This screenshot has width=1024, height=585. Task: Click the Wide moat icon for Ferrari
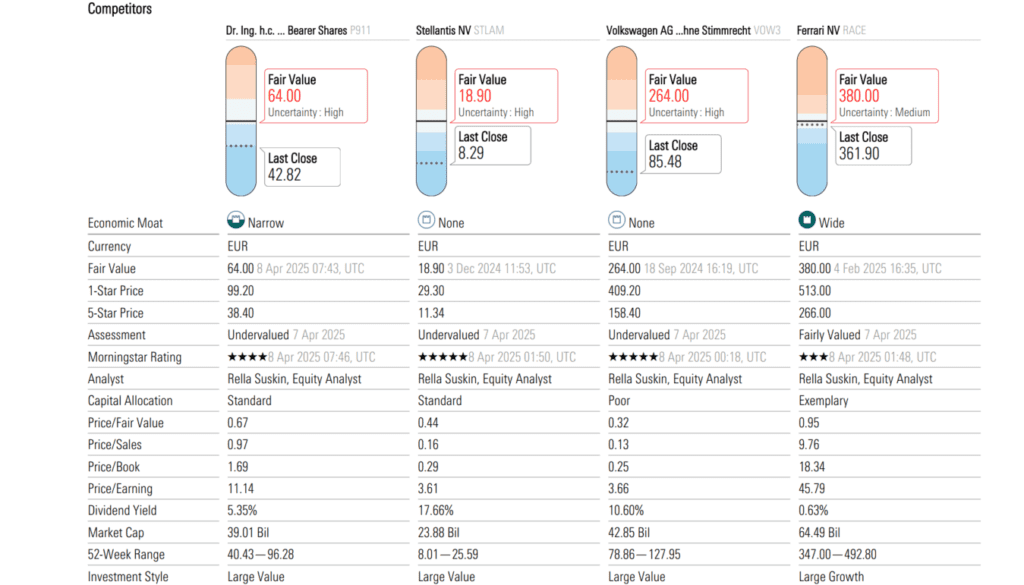click(806, 222)
